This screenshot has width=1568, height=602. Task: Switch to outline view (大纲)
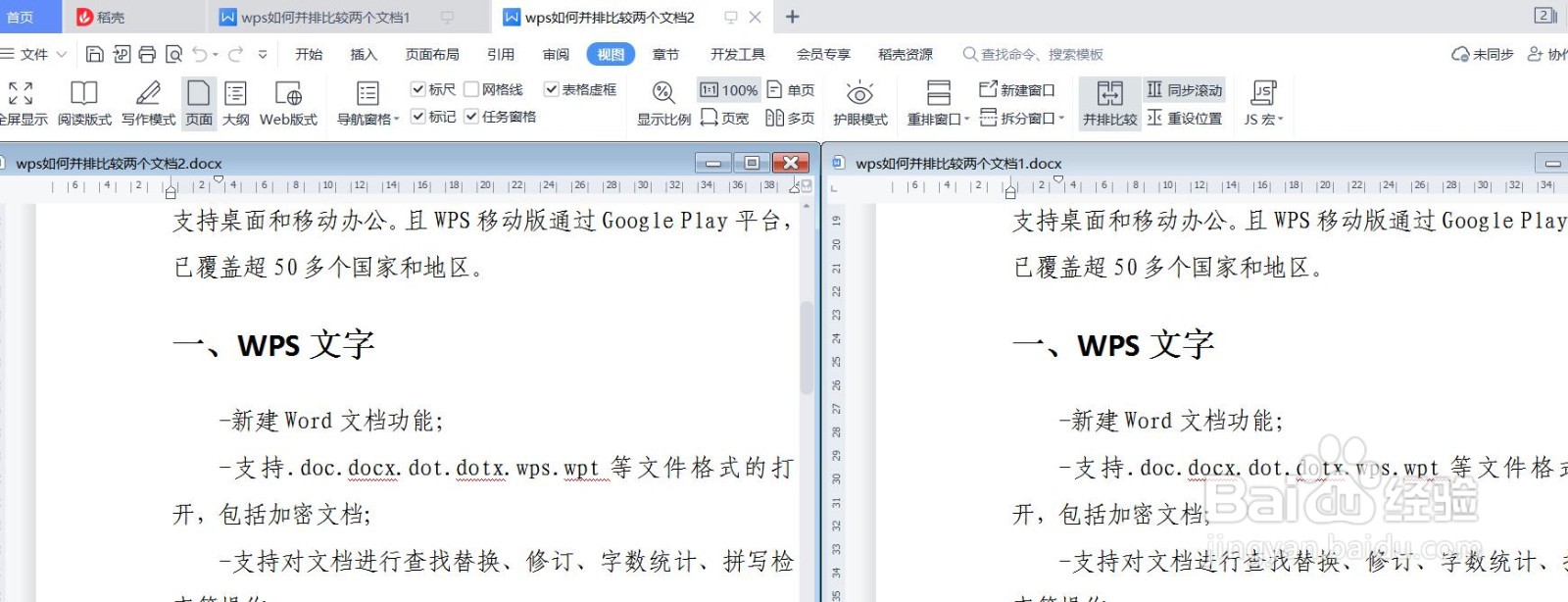[235, 104]
